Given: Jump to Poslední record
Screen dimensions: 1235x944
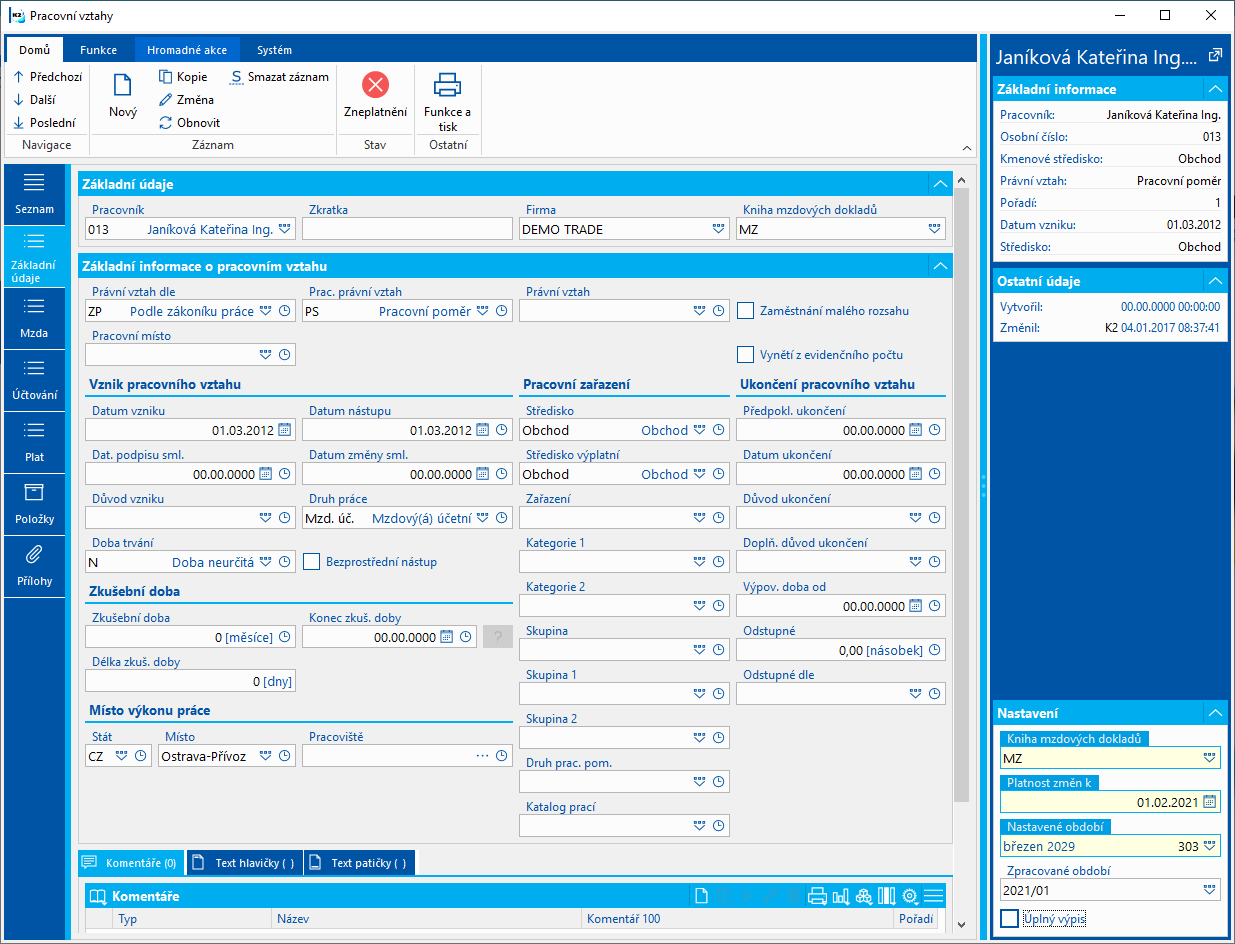Looking at the screenshot, I should point(44,122).
